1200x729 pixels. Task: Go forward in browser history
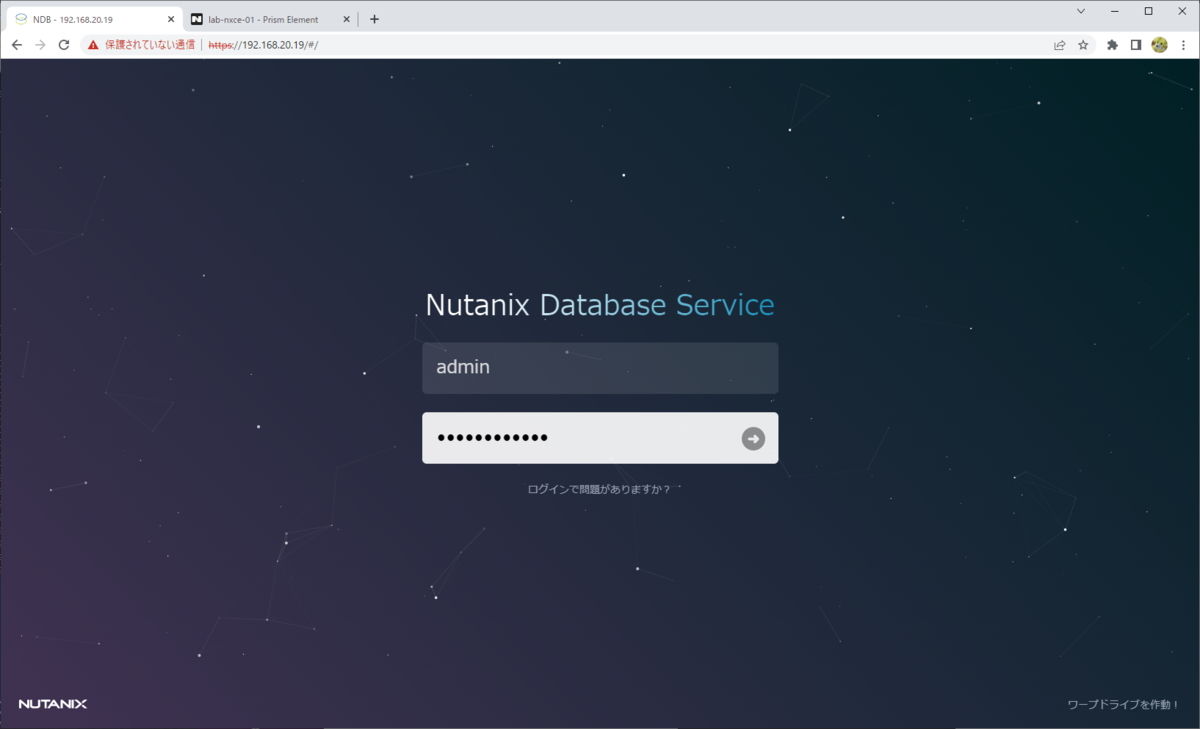(x=41, y=45)
